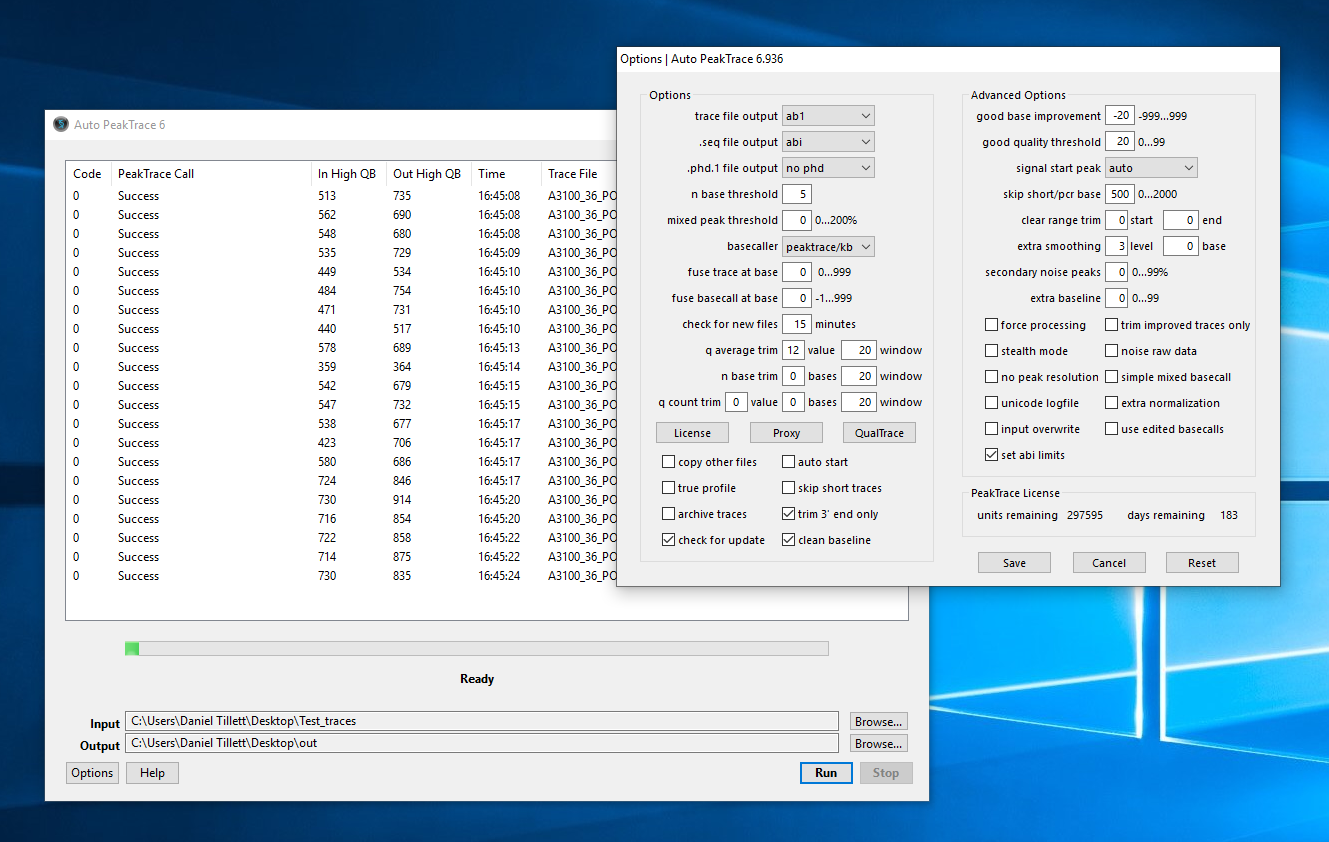
Task: Expand the signal start peak dropdown
Action: pos(1151,168)
